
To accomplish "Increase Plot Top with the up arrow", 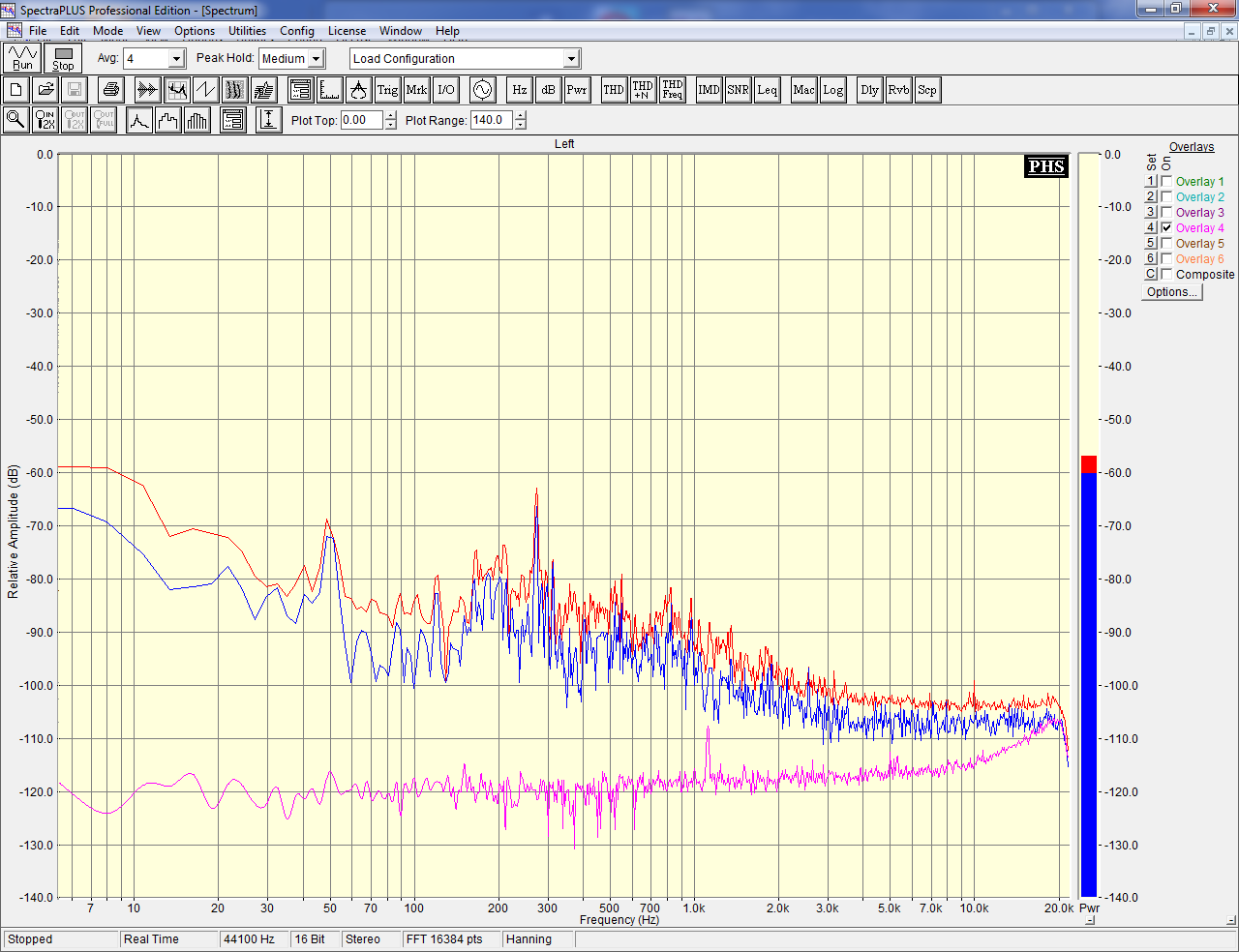I will (391, 116).
